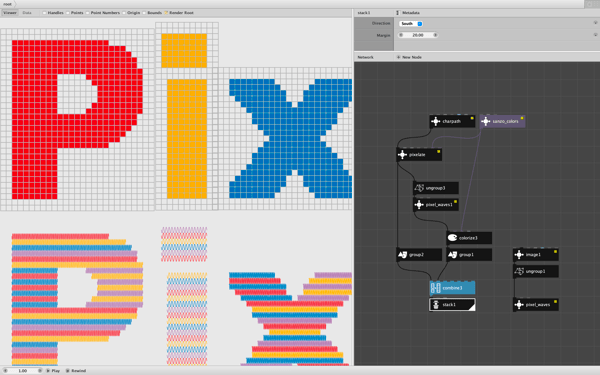This screenshot has height=375, width=600.
Task: Select the charpath node label
Action: (x=452, y=122)
